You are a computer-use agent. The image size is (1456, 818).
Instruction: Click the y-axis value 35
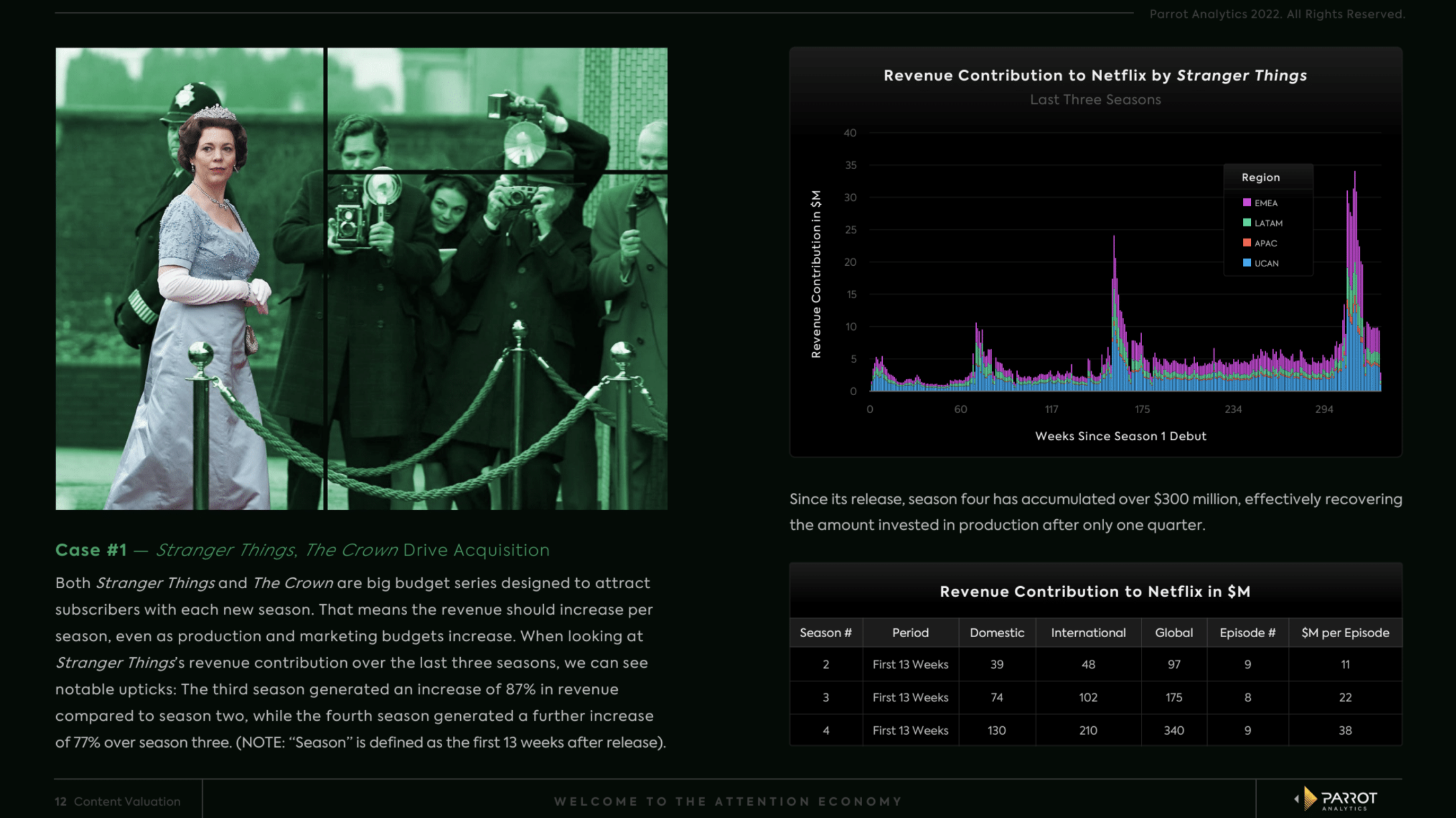click(850, 165)
